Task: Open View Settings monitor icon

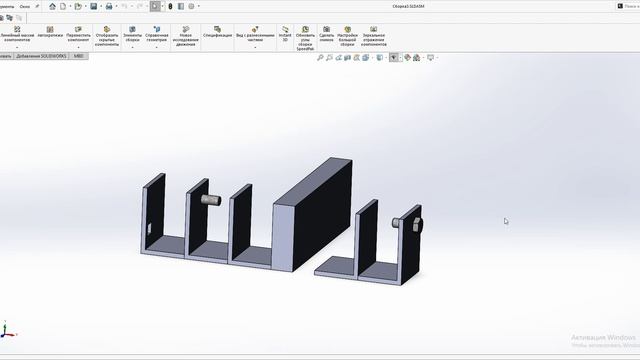Action: tap(430, 58)
